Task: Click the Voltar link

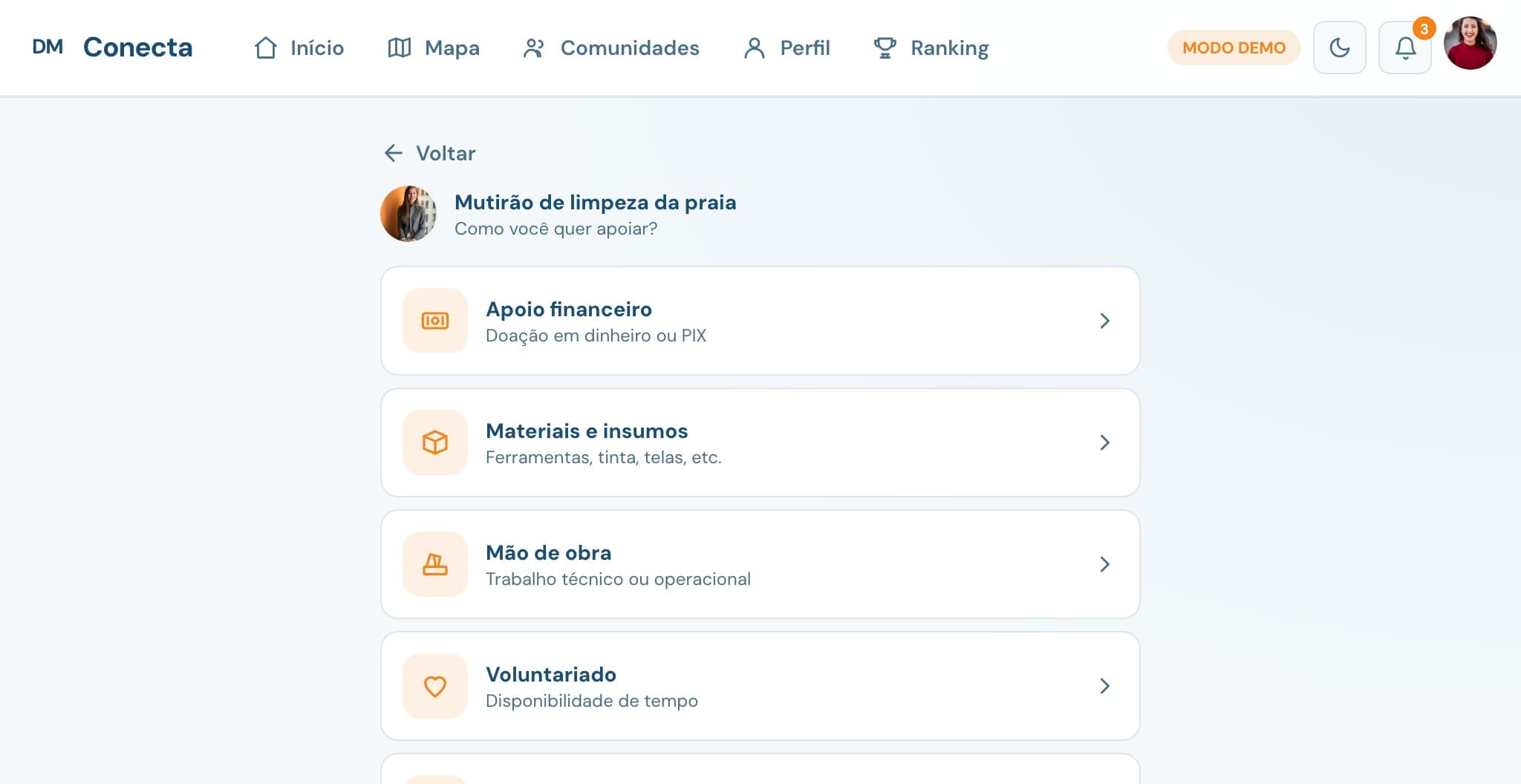Action: coord(429,153)
